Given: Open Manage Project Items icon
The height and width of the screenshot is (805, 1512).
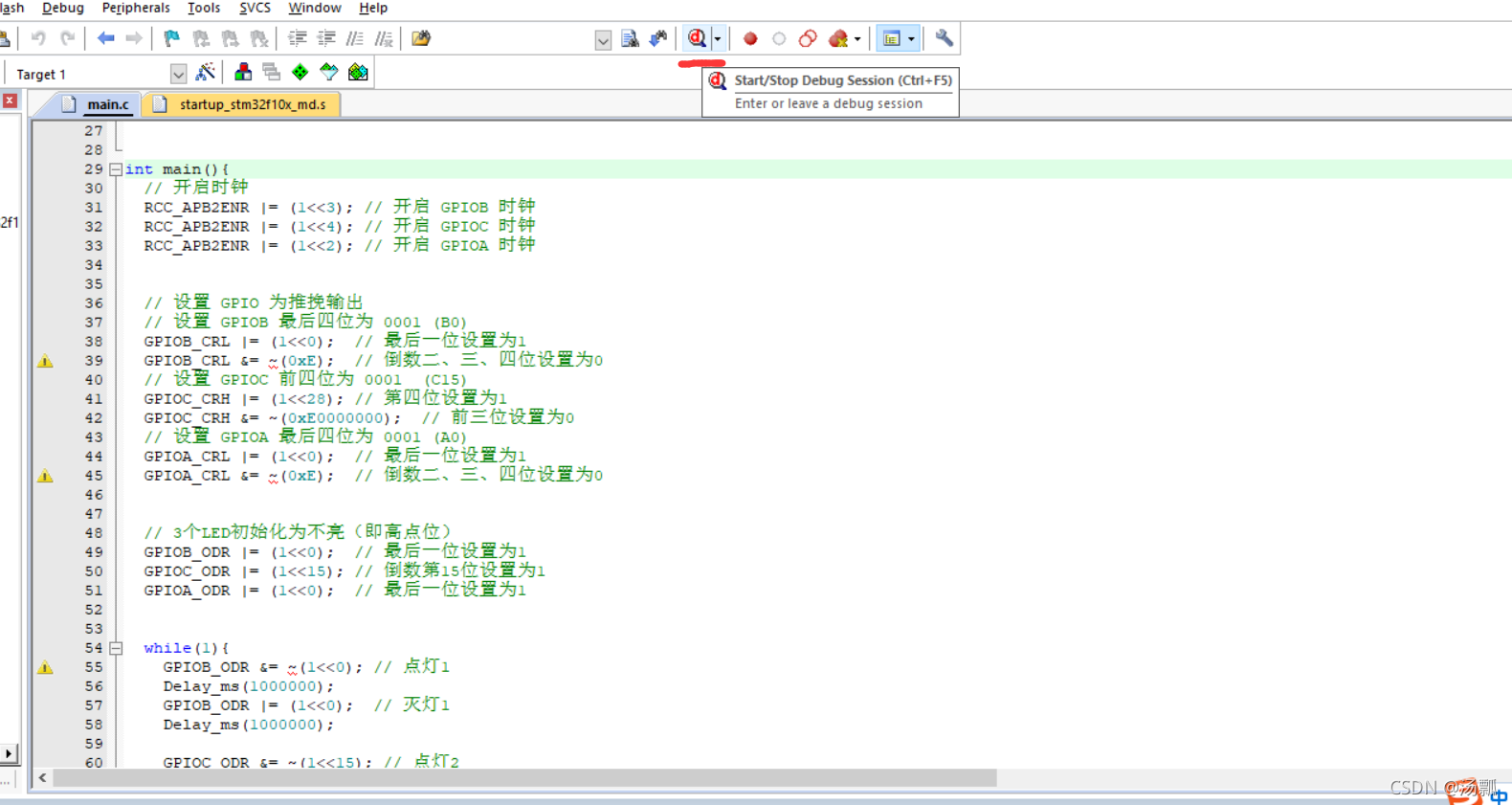Looking at the screenshot, I should click(243, 73).
